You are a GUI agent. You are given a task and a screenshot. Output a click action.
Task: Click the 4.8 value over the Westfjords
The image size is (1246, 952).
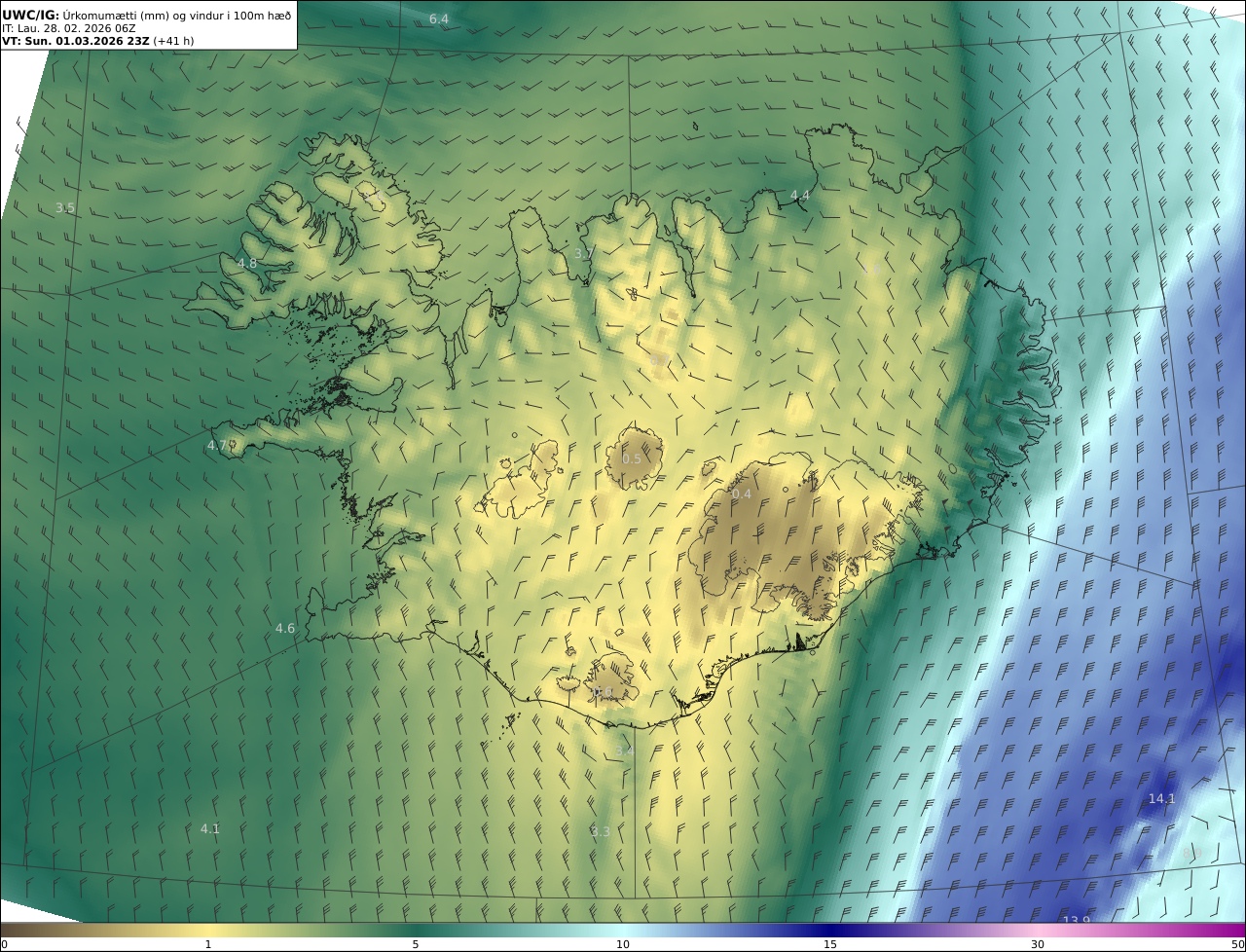pos(247,264)
